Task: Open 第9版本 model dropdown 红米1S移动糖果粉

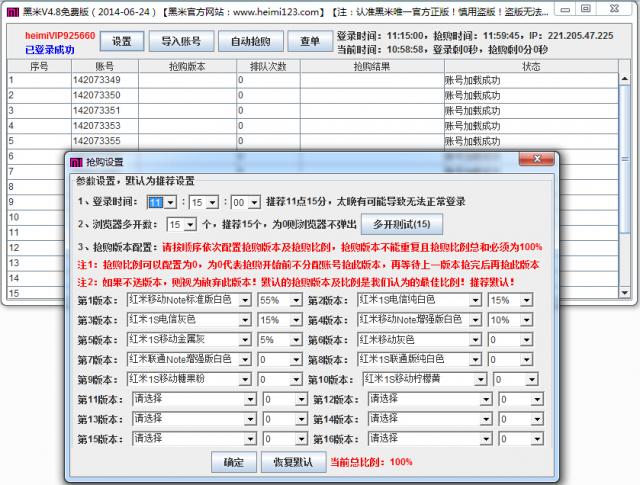Action: (189, 380)
